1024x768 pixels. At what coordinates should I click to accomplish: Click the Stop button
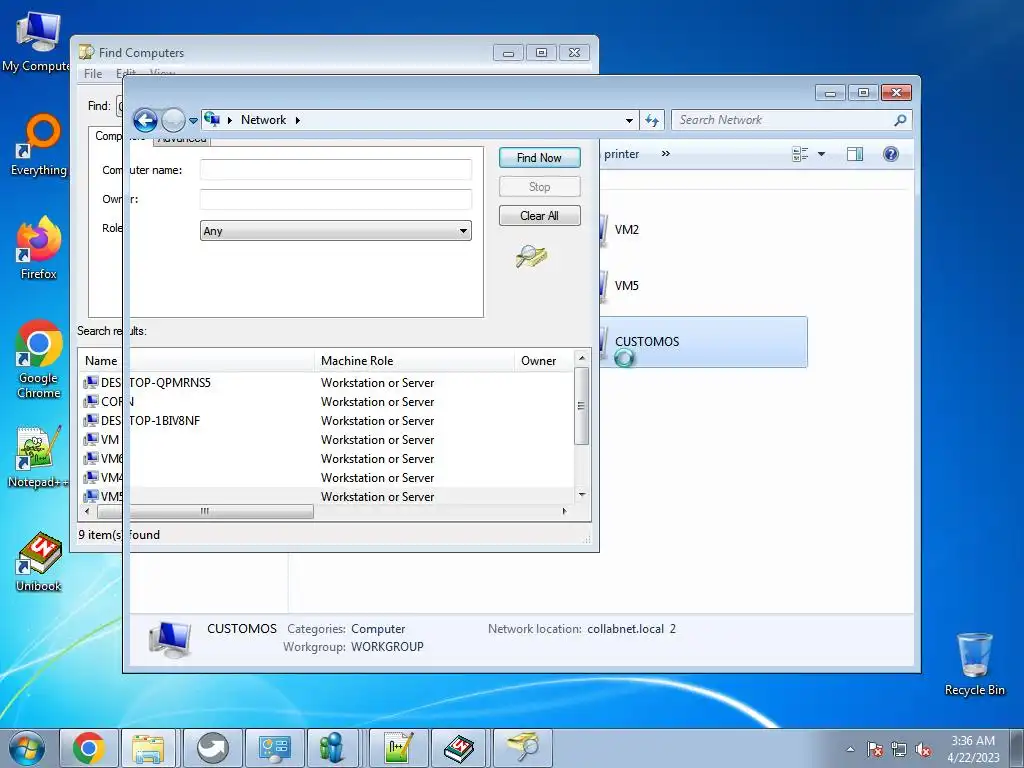[x=539, y=187]
